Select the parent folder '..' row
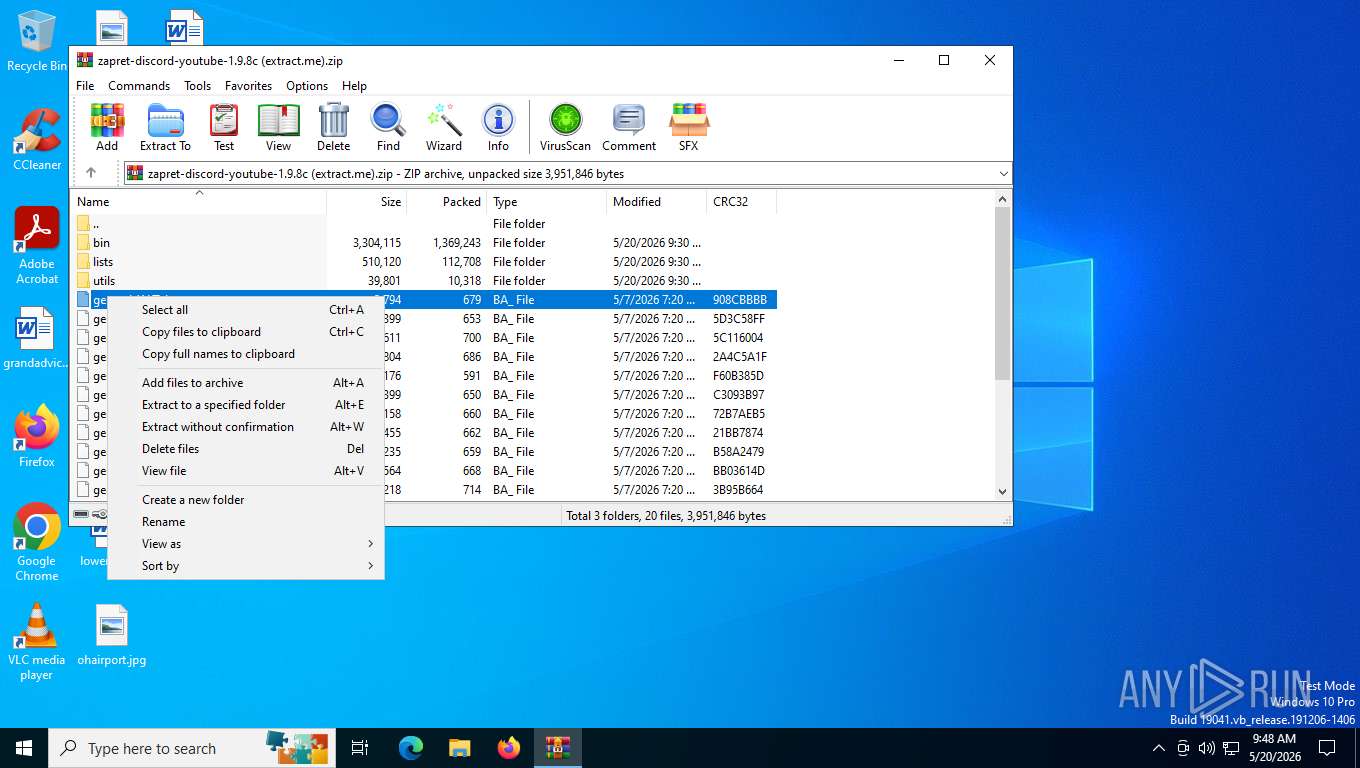The image size is (1360, 768). (x=423, y=224)
